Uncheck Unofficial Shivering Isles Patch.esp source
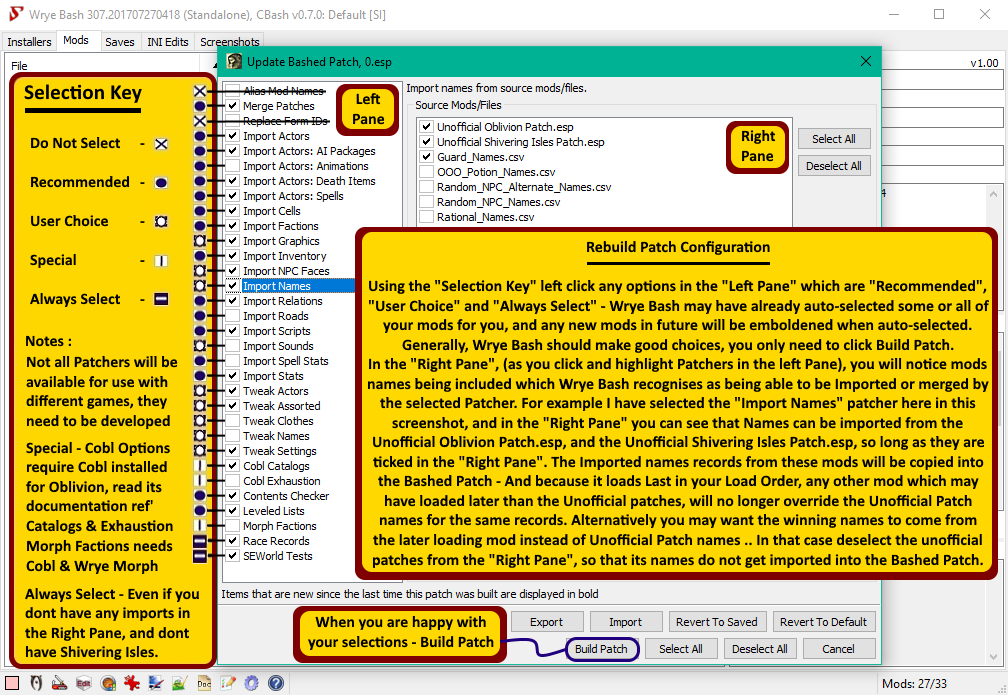Image resolution: width=1008 pixels, height=695 pixels. point(426,141)
